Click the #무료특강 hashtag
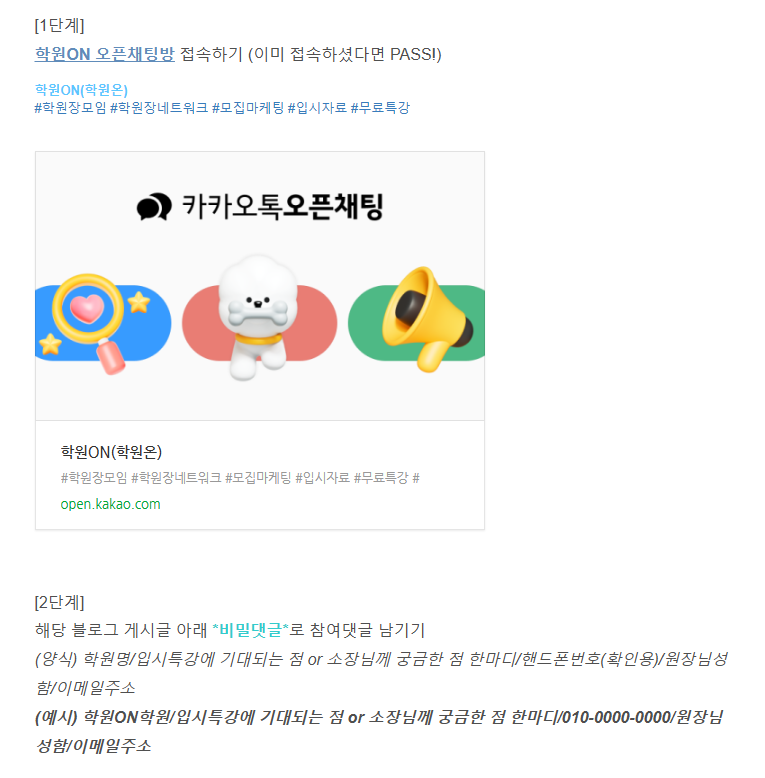765x778 pixels. (x=380, y=108)
